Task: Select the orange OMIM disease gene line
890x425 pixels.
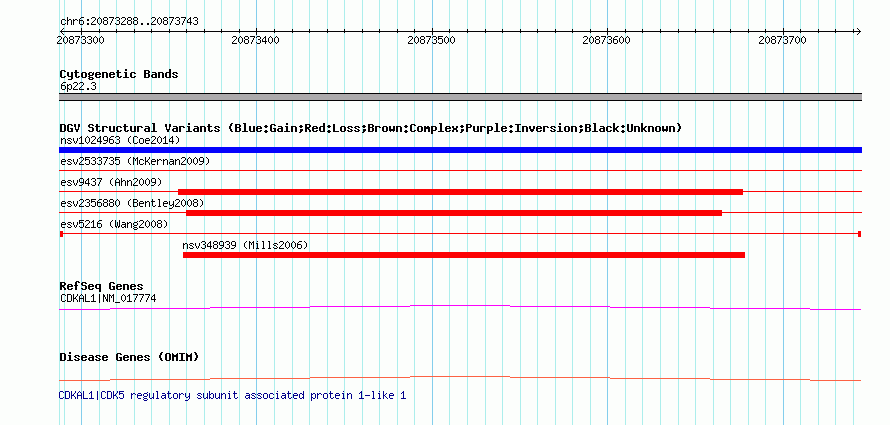Action: click(460, 378)
